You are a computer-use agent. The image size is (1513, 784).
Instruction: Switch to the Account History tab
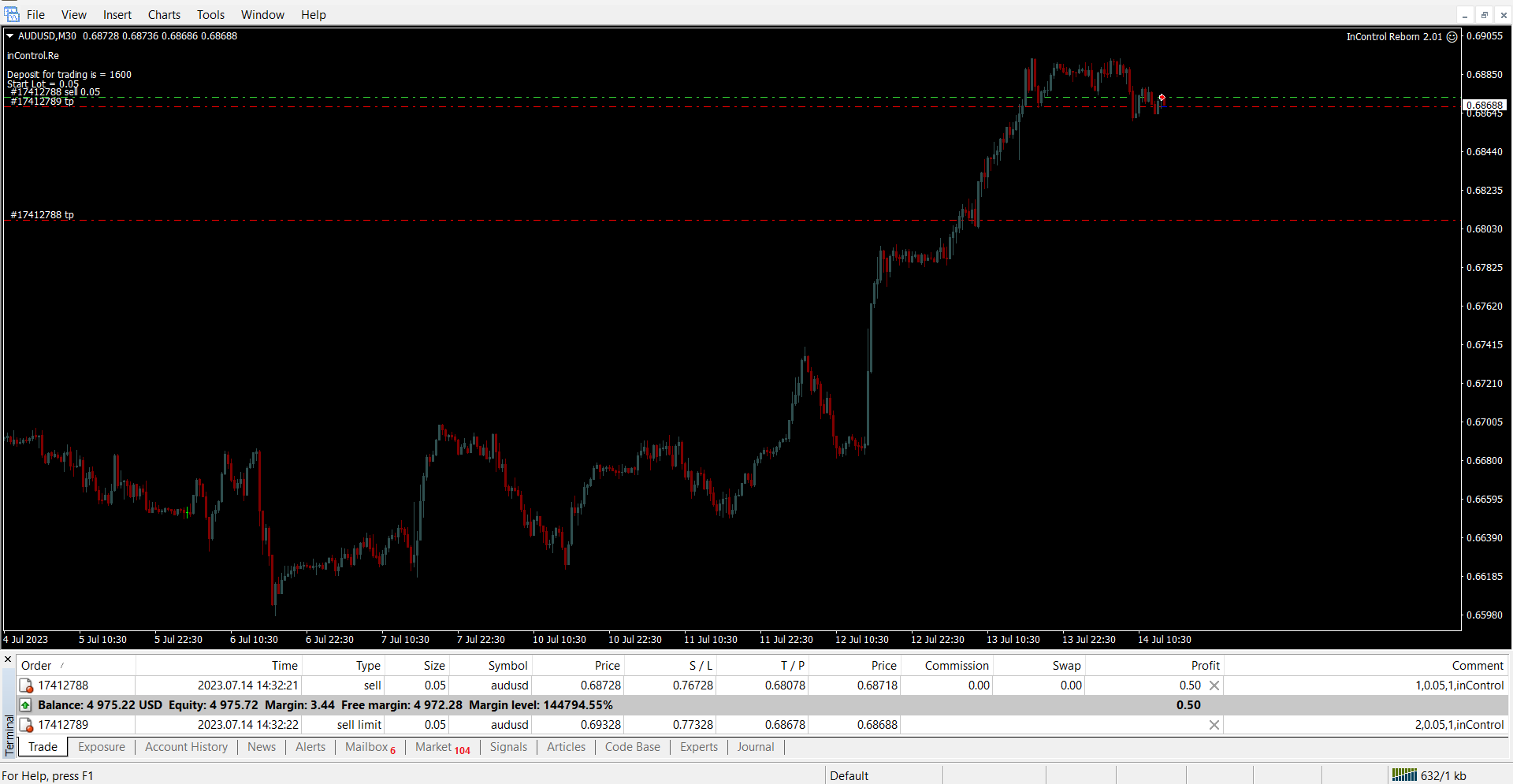pyautogui.click(x=186, y=747)
